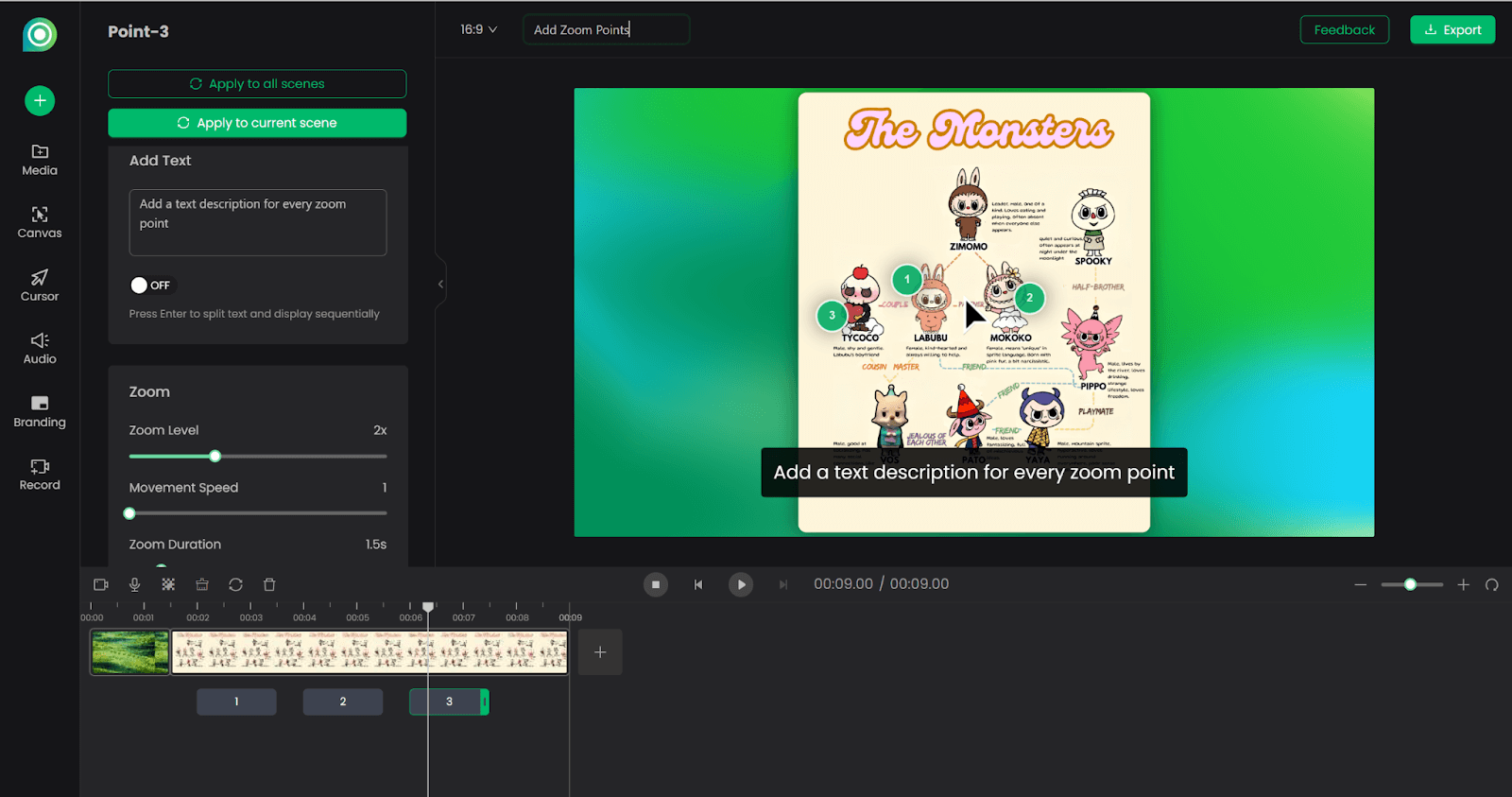1512x797 pixels.
Task: Click the green plus add button
Action: pos(40,100)
